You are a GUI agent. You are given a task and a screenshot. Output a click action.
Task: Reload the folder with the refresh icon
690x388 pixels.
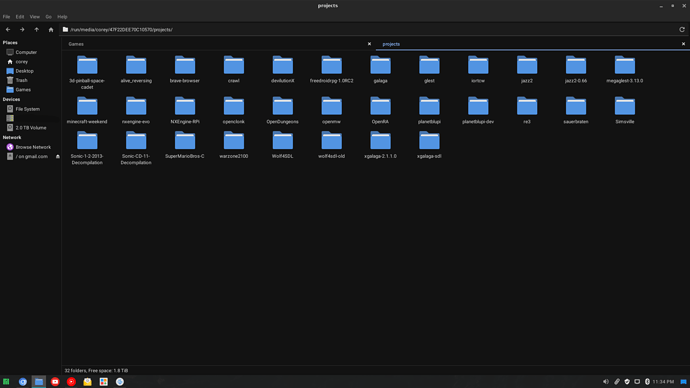[682, 29]
